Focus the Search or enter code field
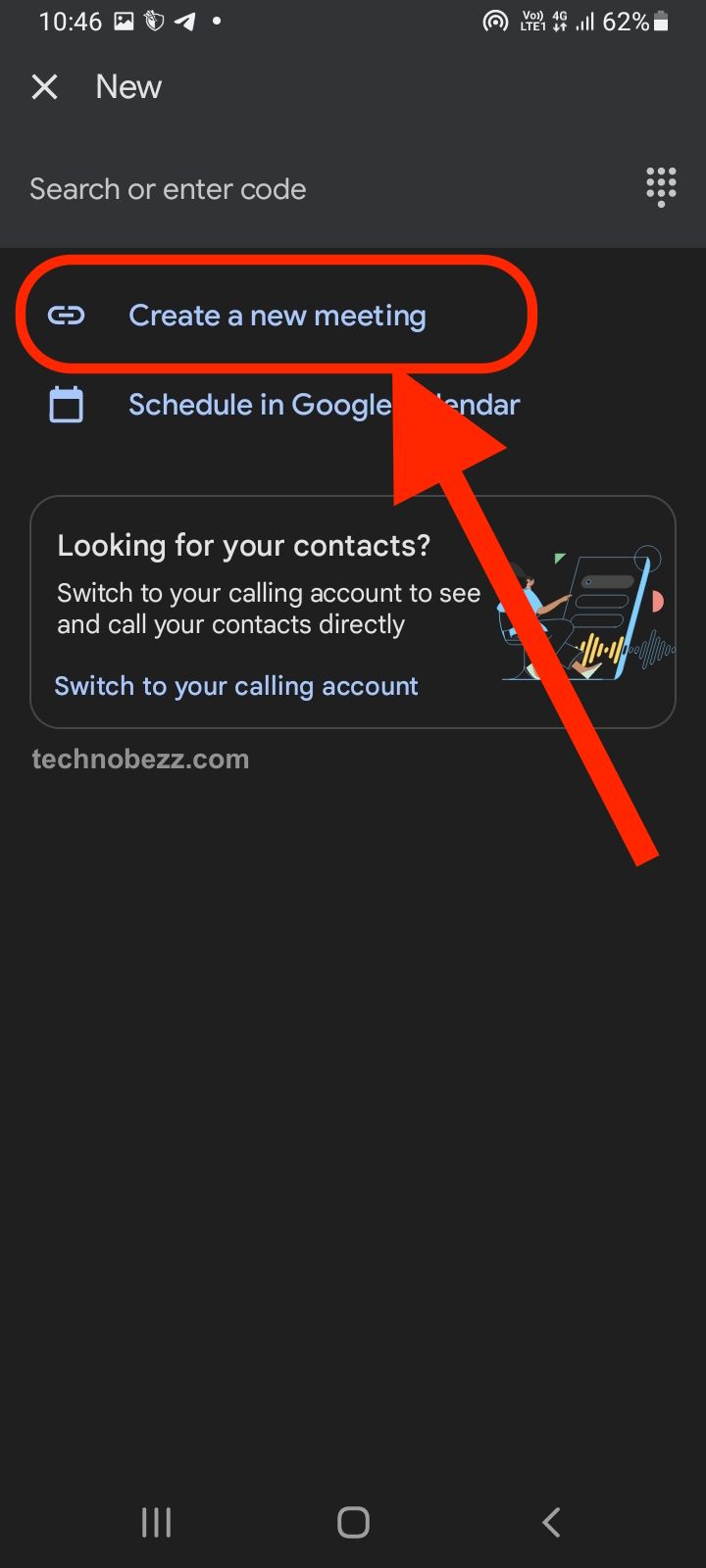 [324, 188]
